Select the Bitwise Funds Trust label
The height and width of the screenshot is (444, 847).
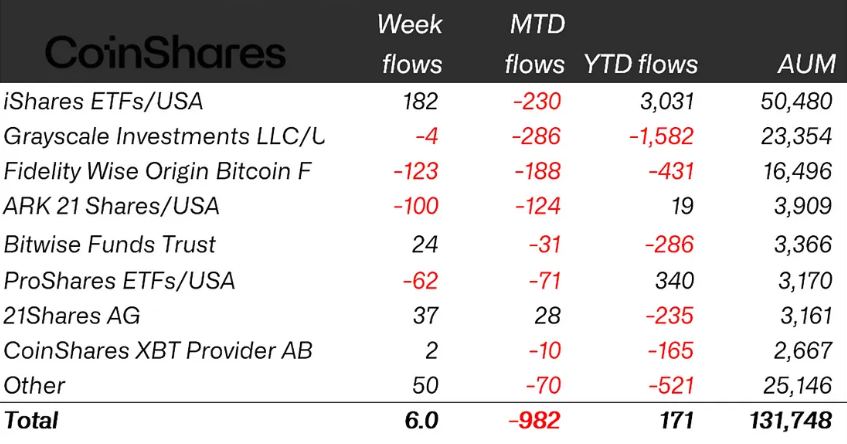[x=110, y=244]
